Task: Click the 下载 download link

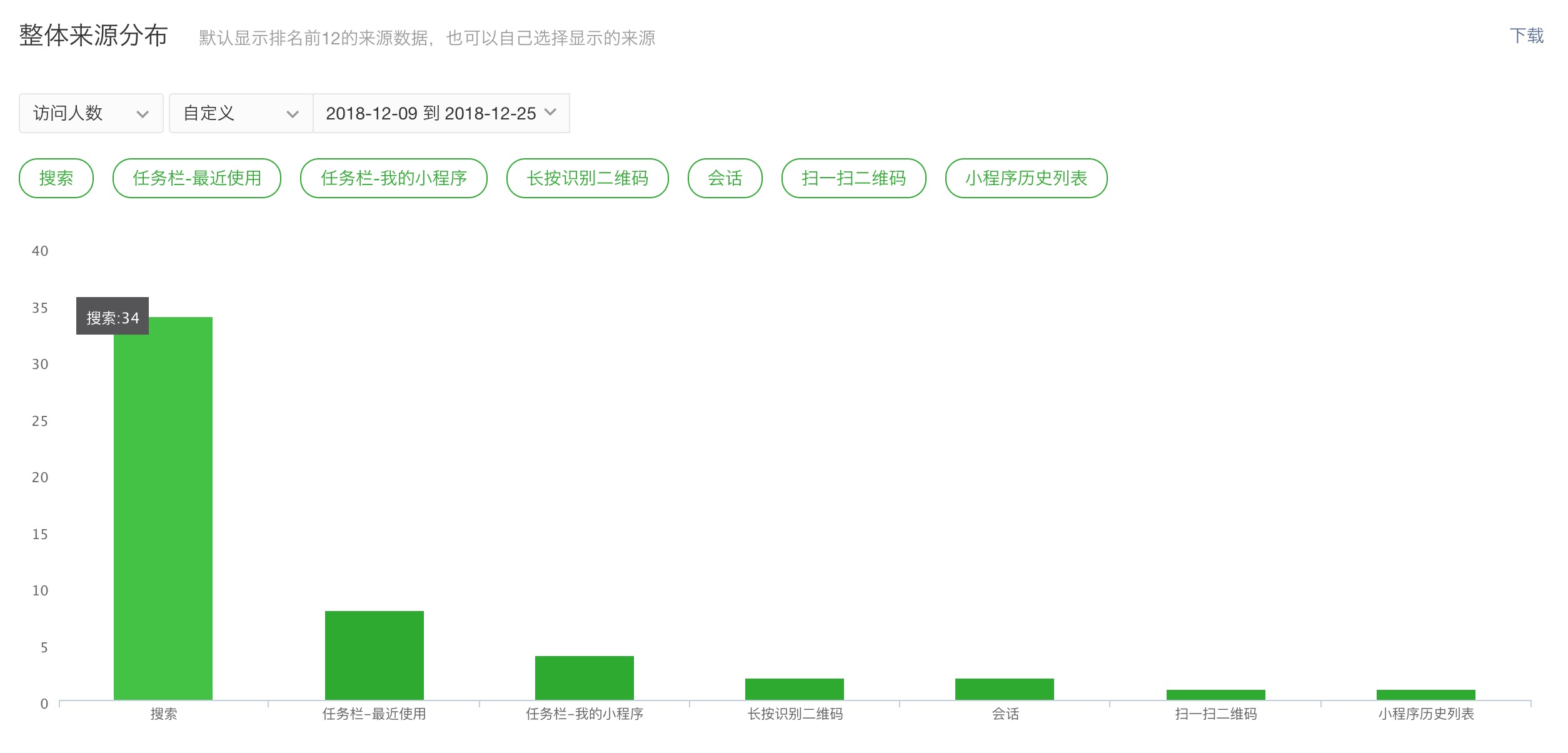Action: click(x=1527, y=36)
